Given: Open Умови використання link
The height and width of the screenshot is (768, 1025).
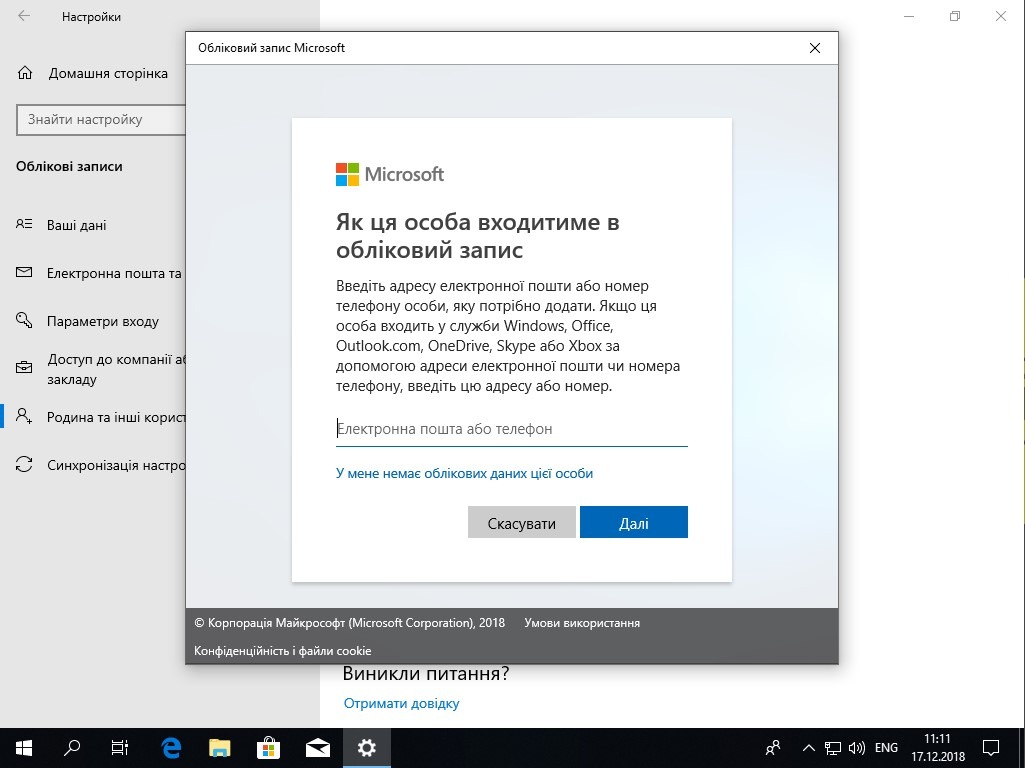Looking at the screenshot, I should [582, 623].
